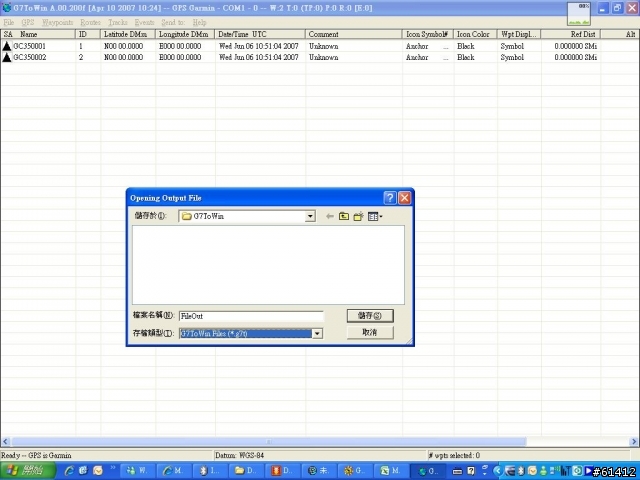Click the Comment column header
Image resolution: width=640 pixels, height=480 pixels.
coord(354,34)
